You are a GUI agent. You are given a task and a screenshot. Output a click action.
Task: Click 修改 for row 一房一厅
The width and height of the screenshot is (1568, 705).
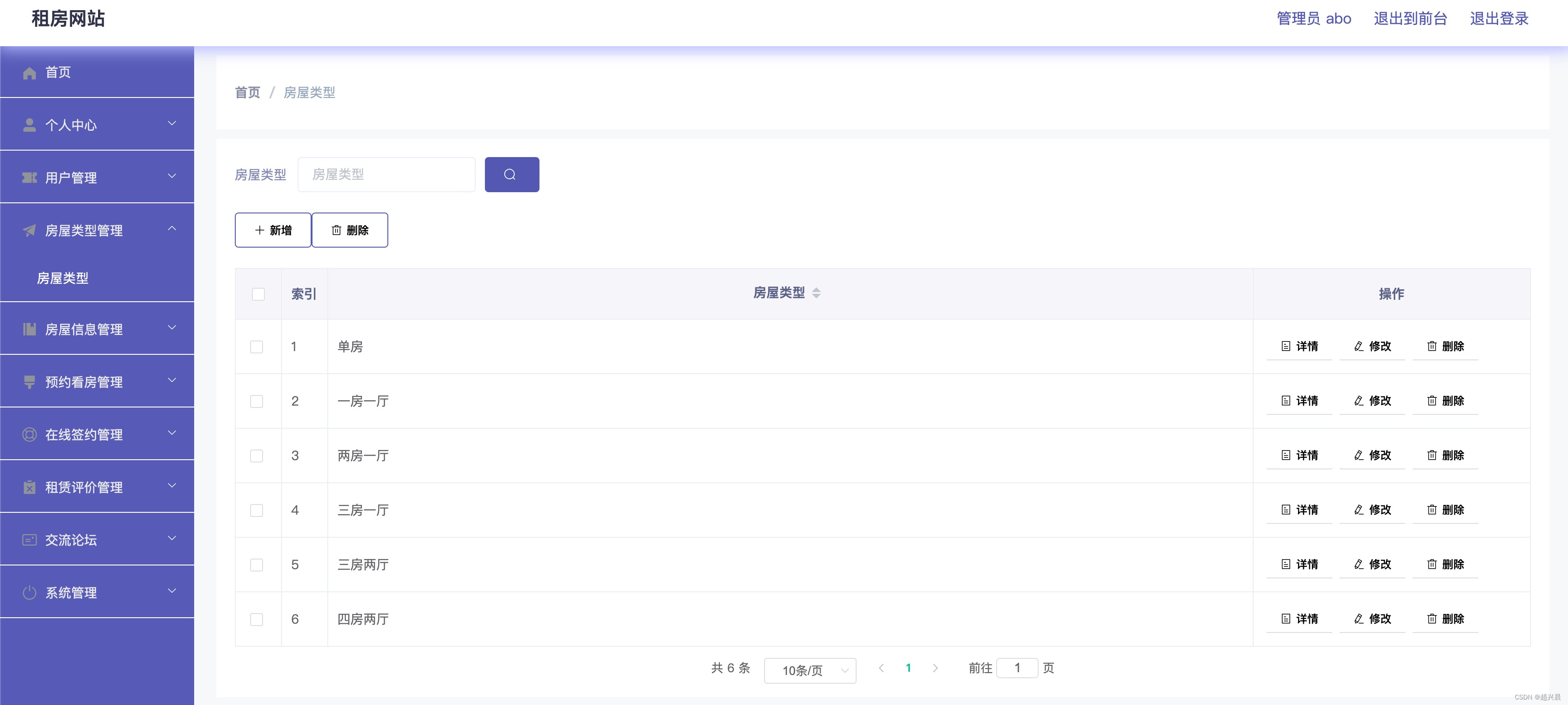[1372, 401]
